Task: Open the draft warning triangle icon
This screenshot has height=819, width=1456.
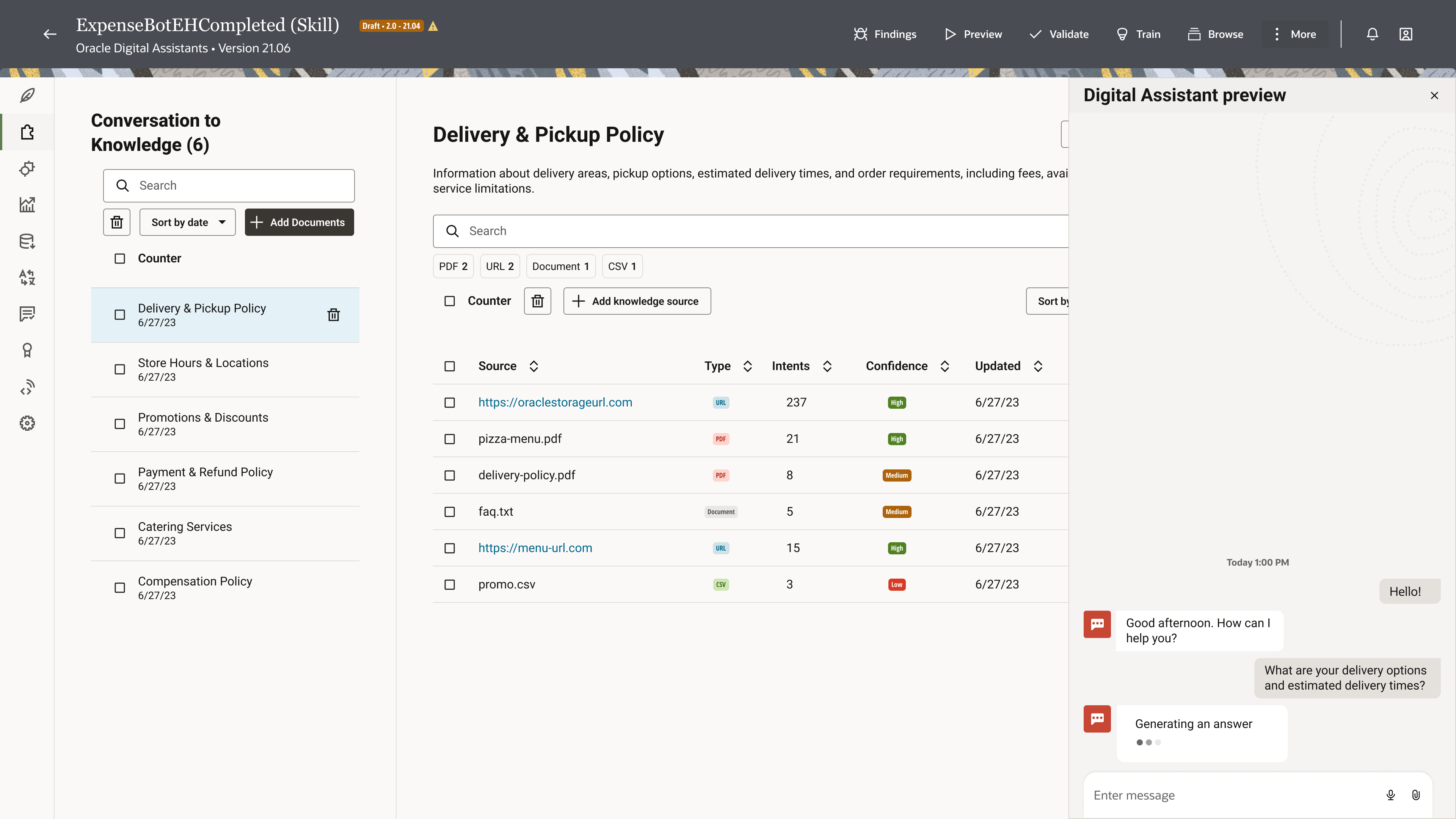Action: tap(433, 26)
